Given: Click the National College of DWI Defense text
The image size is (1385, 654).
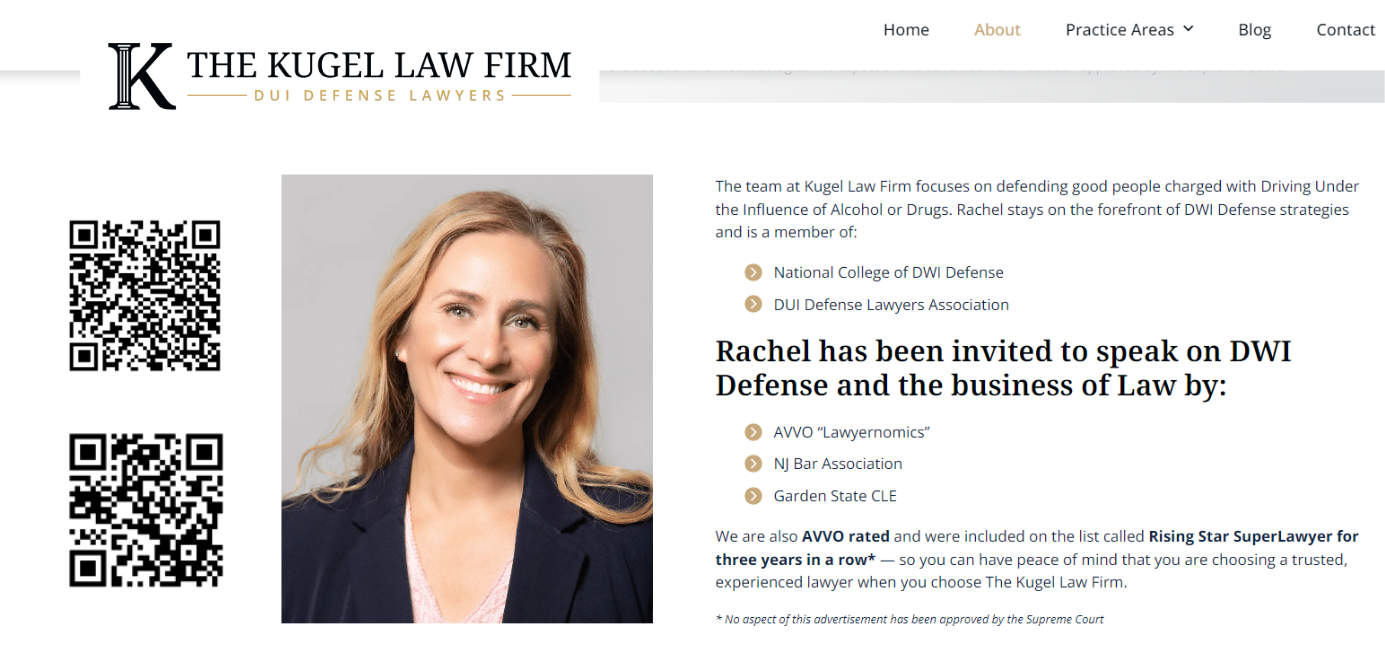Looking at the screenshot, I should coord(888,272).
